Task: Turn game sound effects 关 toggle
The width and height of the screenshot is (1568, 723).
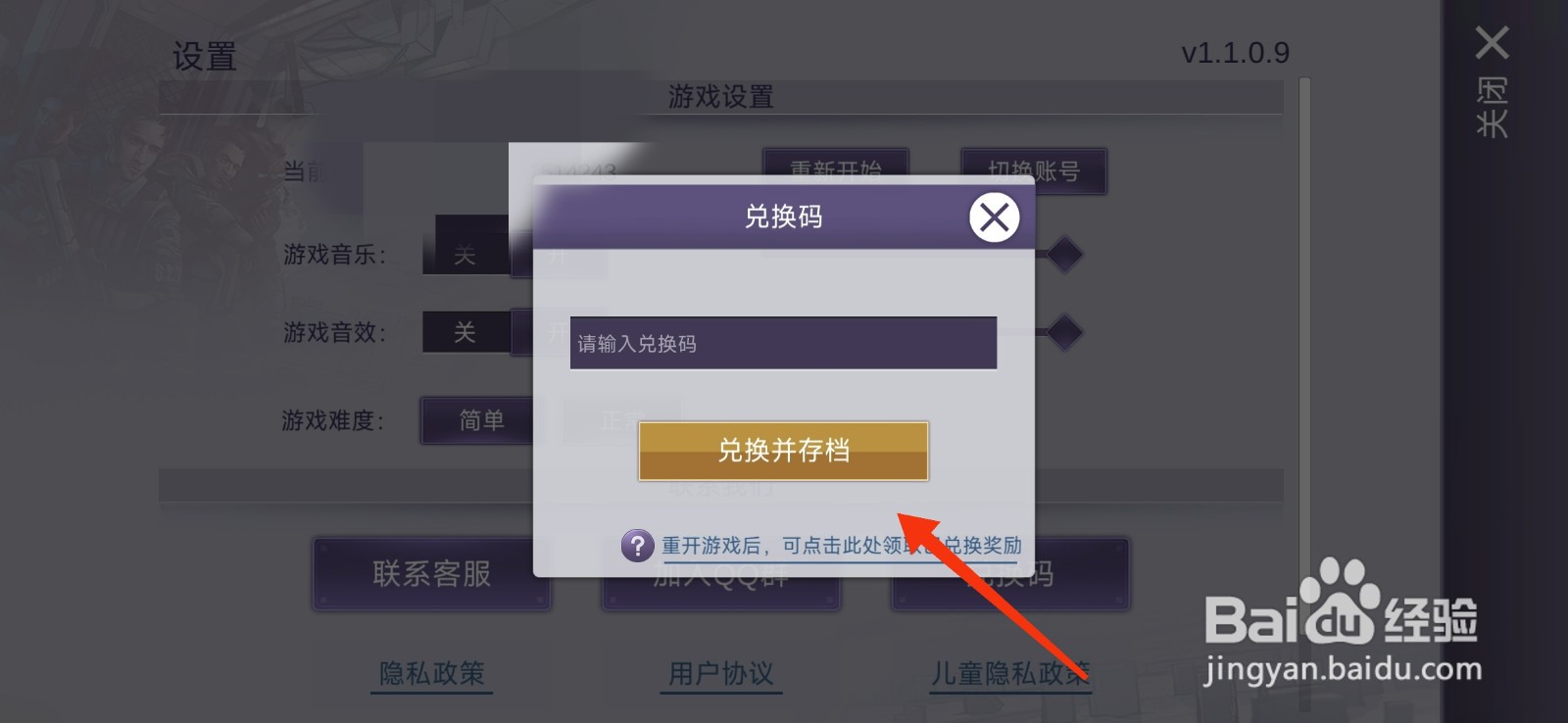Action: 465,332
